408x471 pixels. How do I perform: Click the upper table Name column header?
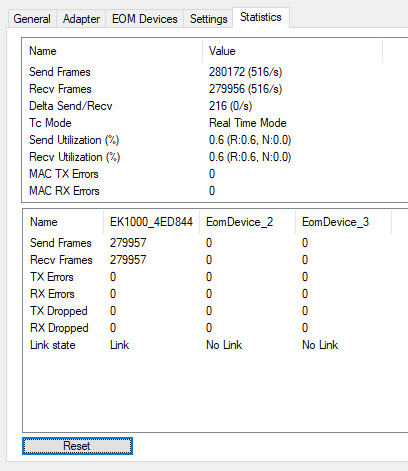pos(112,51)
